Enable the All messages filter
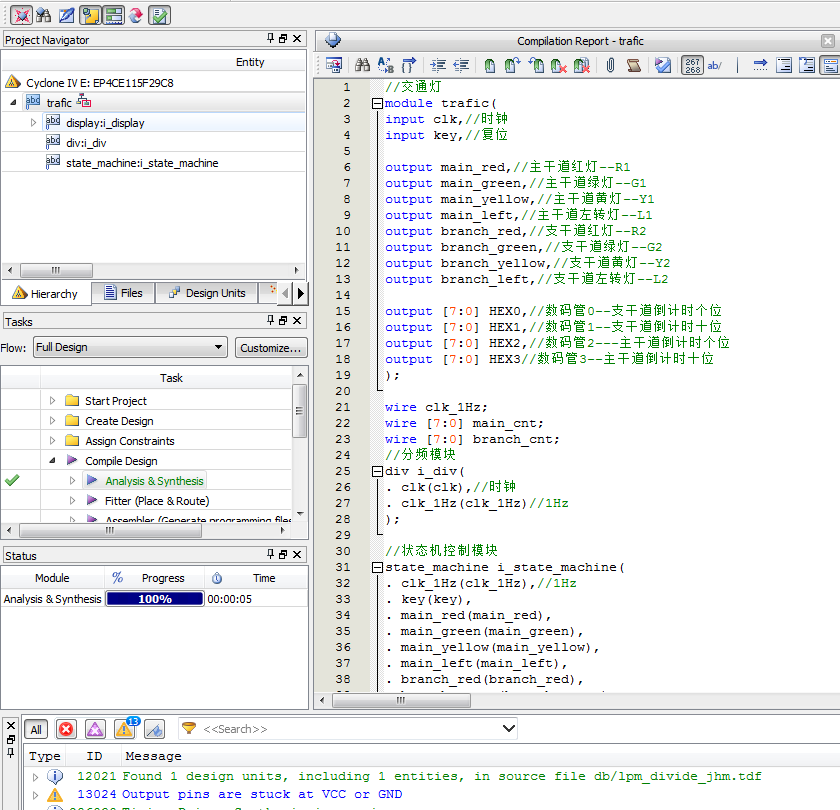The width and height of the screenshot is (840, 810). click(35, 729)
